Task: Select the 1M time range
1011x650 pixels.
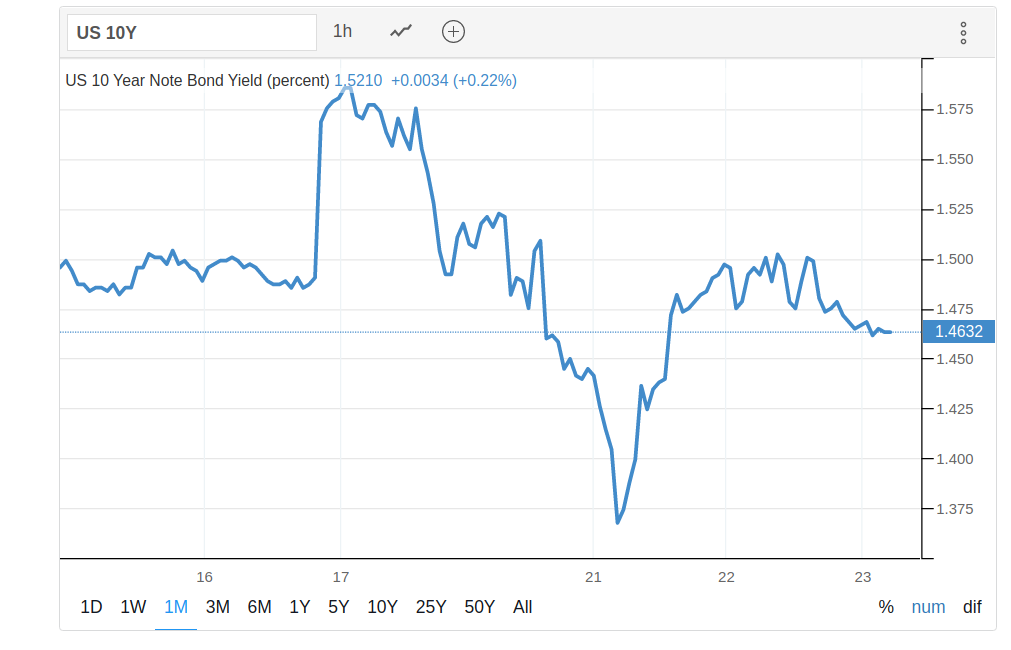Action: tap(176, 607)
